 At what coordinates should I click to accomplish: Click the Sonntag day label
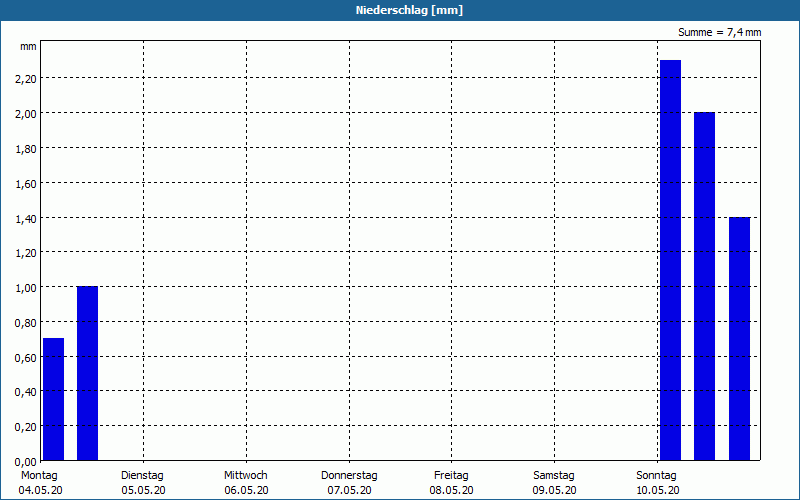(x=656, y=476)
